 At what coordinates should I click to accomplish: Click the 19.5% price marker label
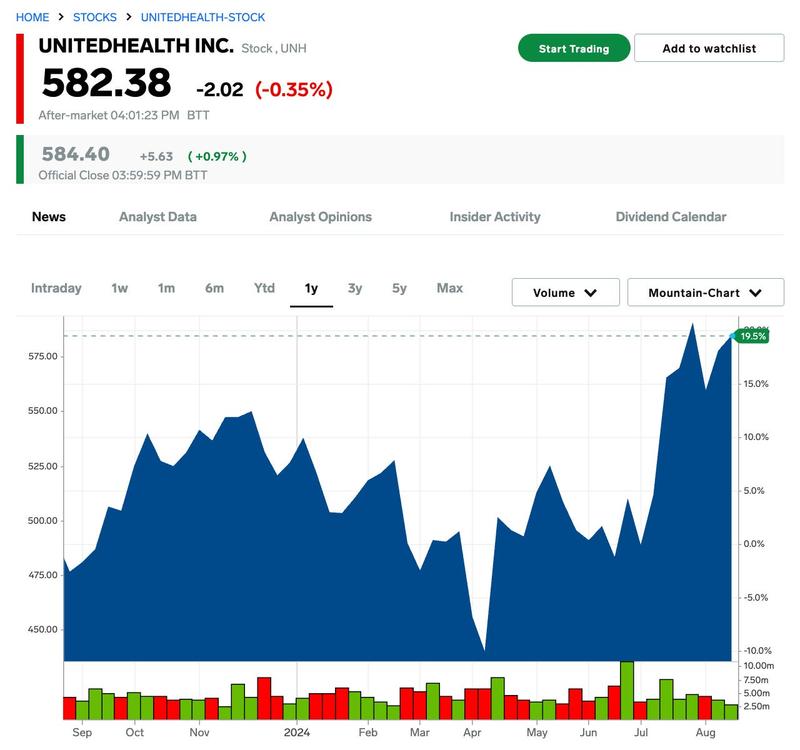point(753,336)
